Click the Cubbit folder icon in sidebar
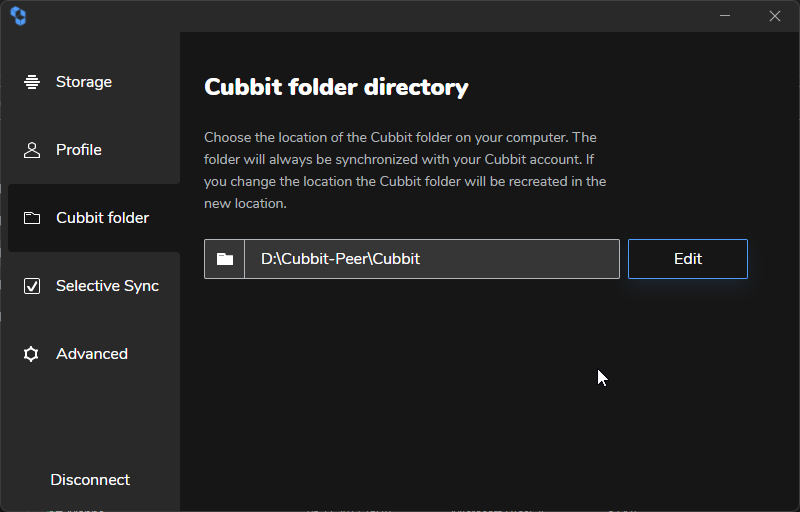The height and width of the screenshot is (512, 800). click(32, 218)
